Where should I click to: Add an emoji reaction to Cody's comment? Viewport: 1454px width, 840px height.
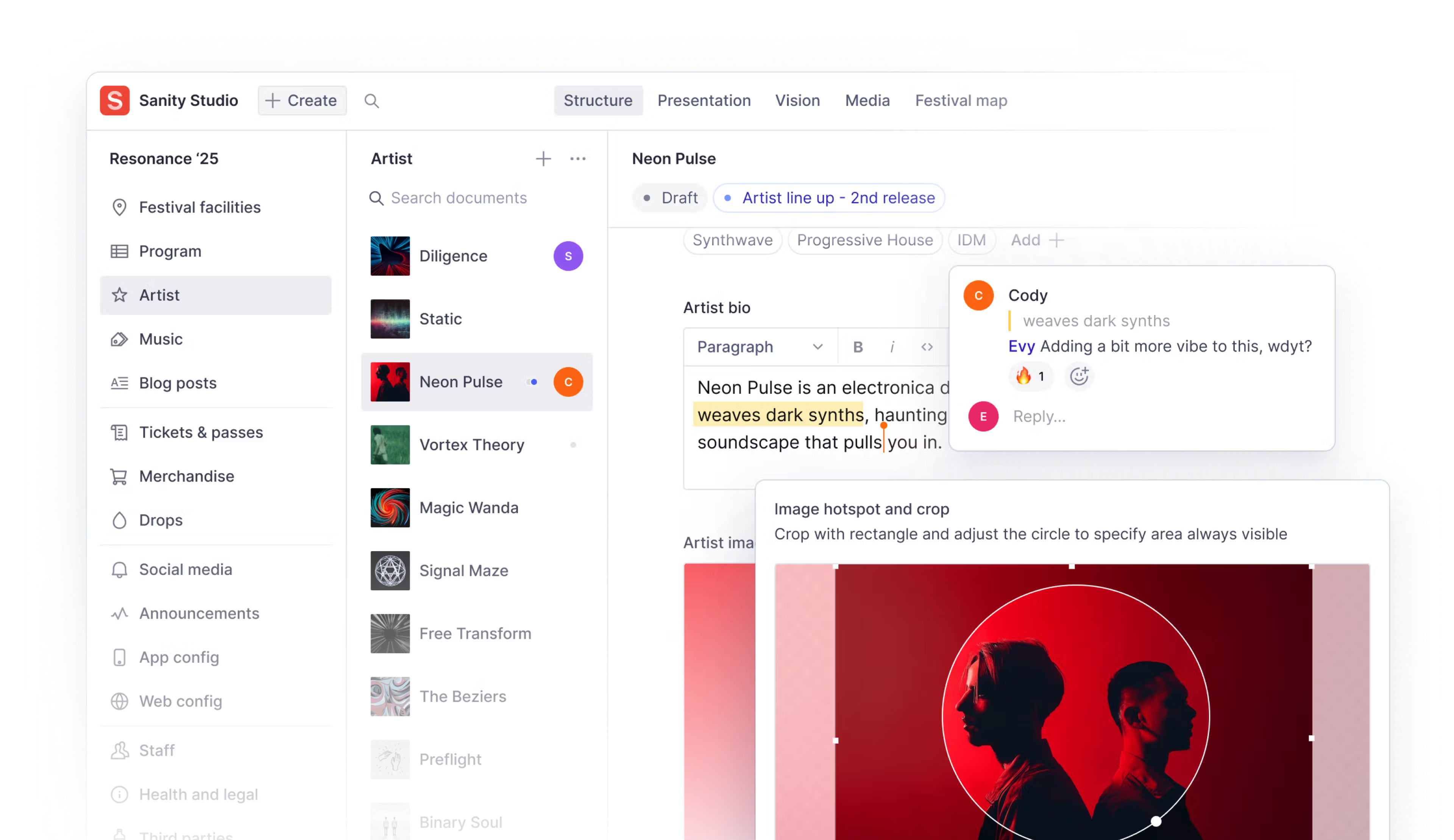click(x=1078, y=377)
